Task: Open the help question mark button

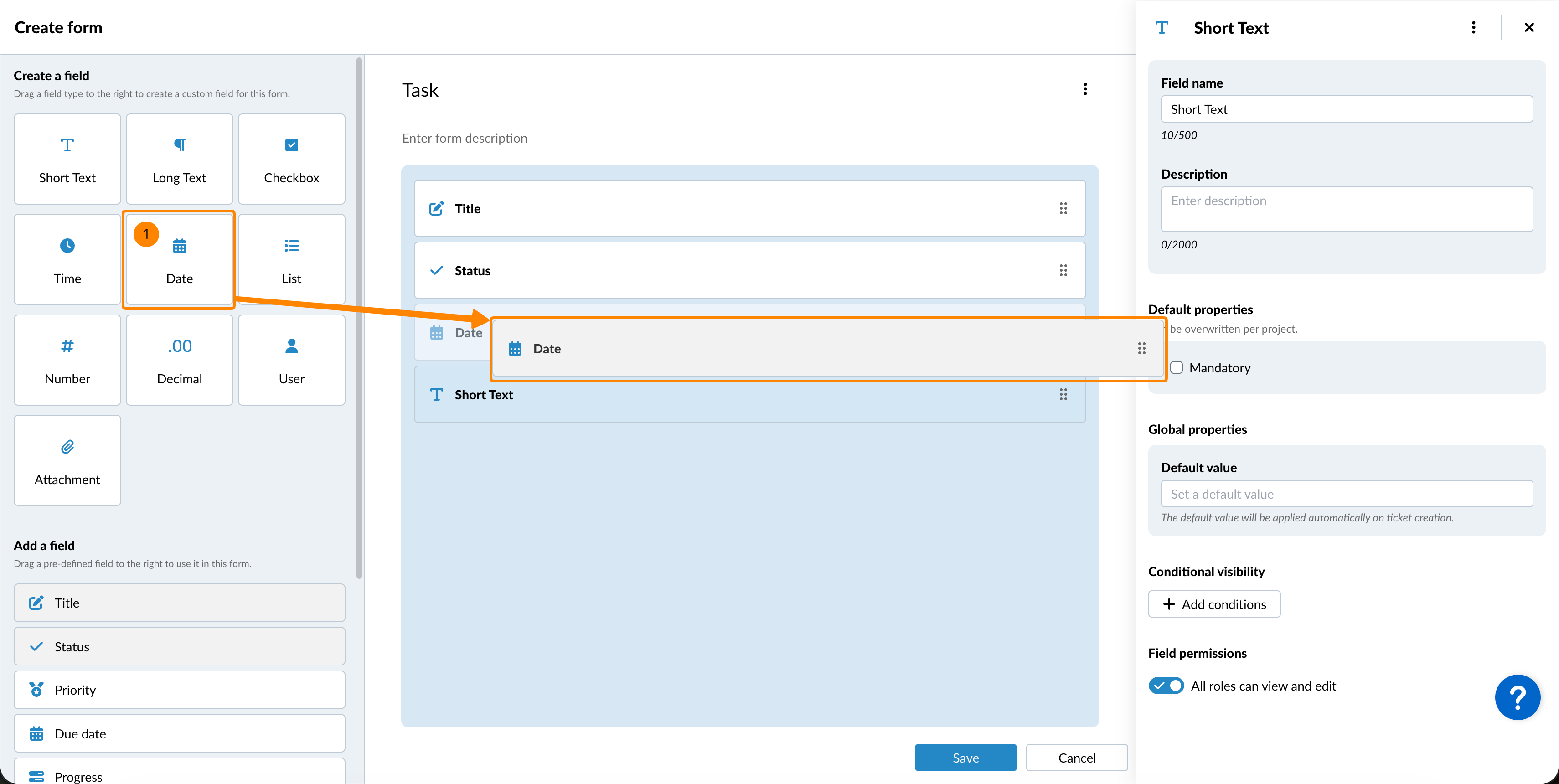Action: pos(1517,697)
